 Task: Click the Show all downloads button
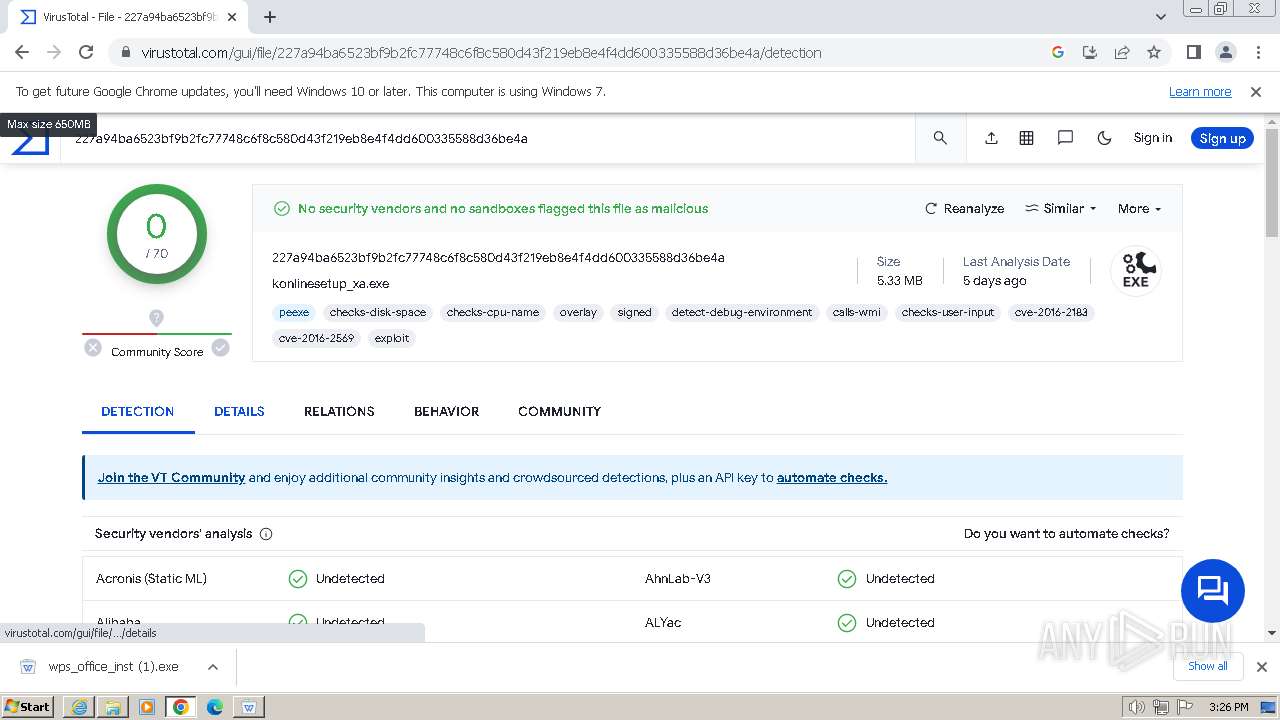click(x=1208, y=666)
